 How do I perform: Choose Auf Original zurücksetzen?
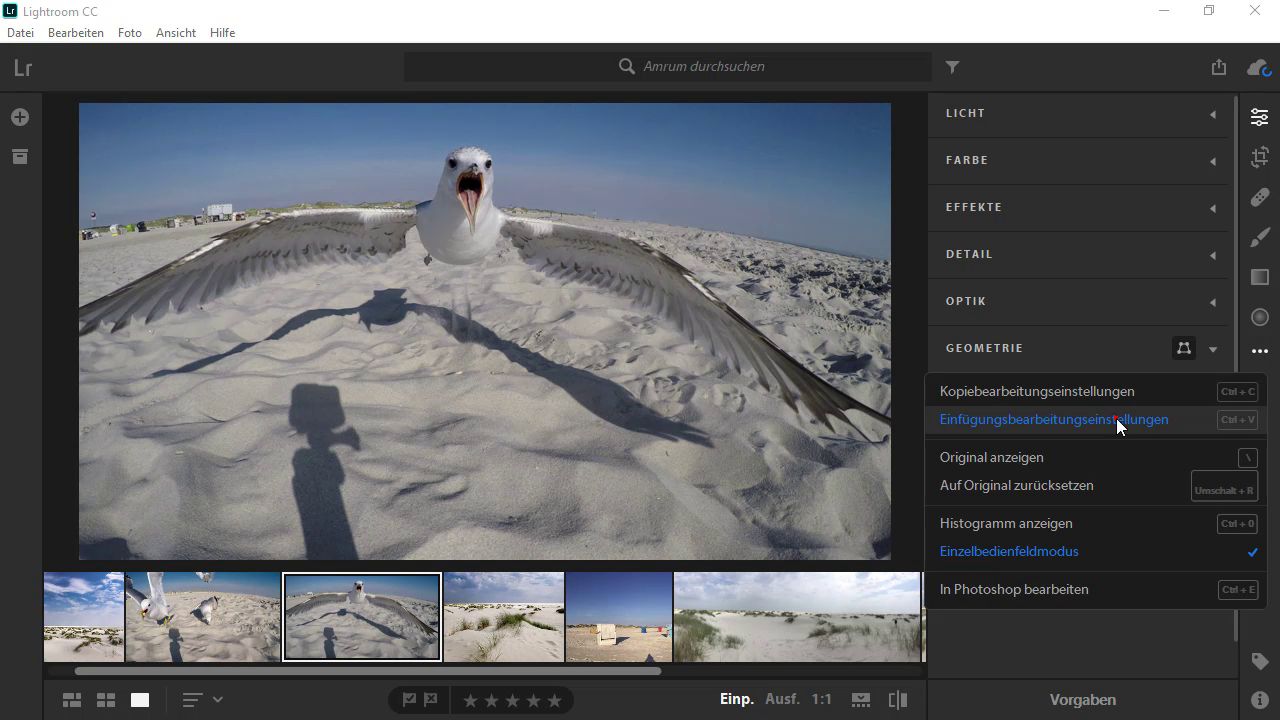point(1096,486)
